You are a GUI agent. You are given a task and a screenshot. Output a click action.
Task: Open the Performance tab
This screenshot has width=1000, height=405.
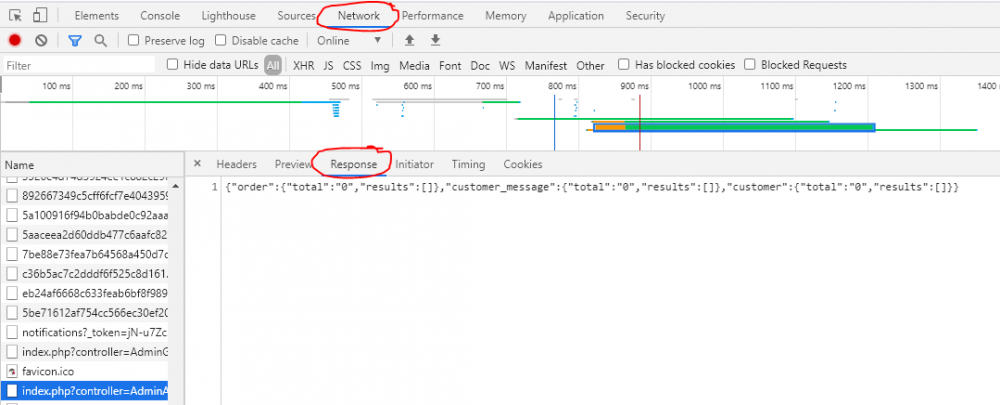tap(432, 16)
